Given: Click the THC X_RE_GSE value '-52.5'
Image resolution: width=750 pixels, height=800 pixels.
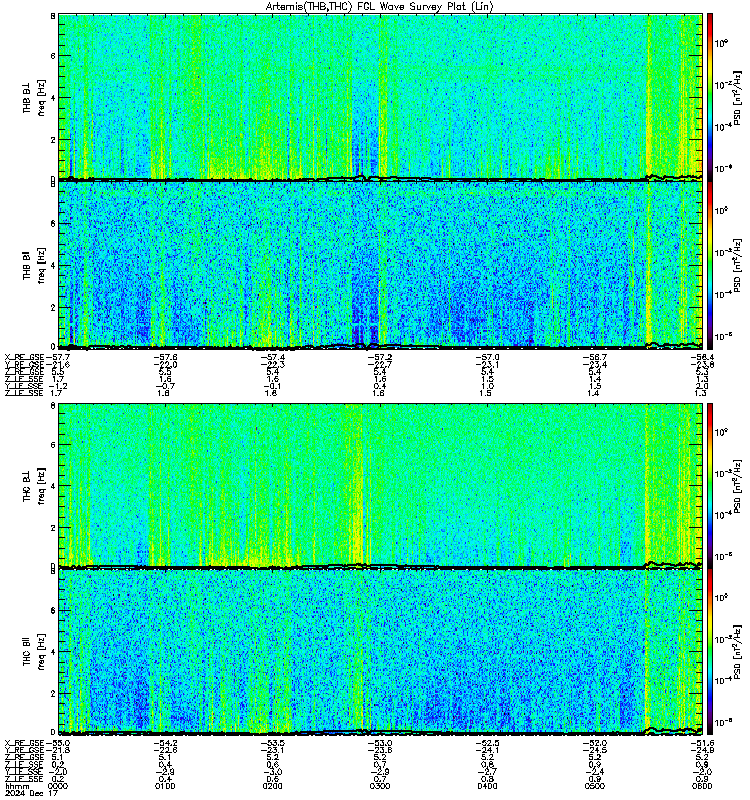Looking at the screenshot, I should pyautogui.click(x=488, y=743).
